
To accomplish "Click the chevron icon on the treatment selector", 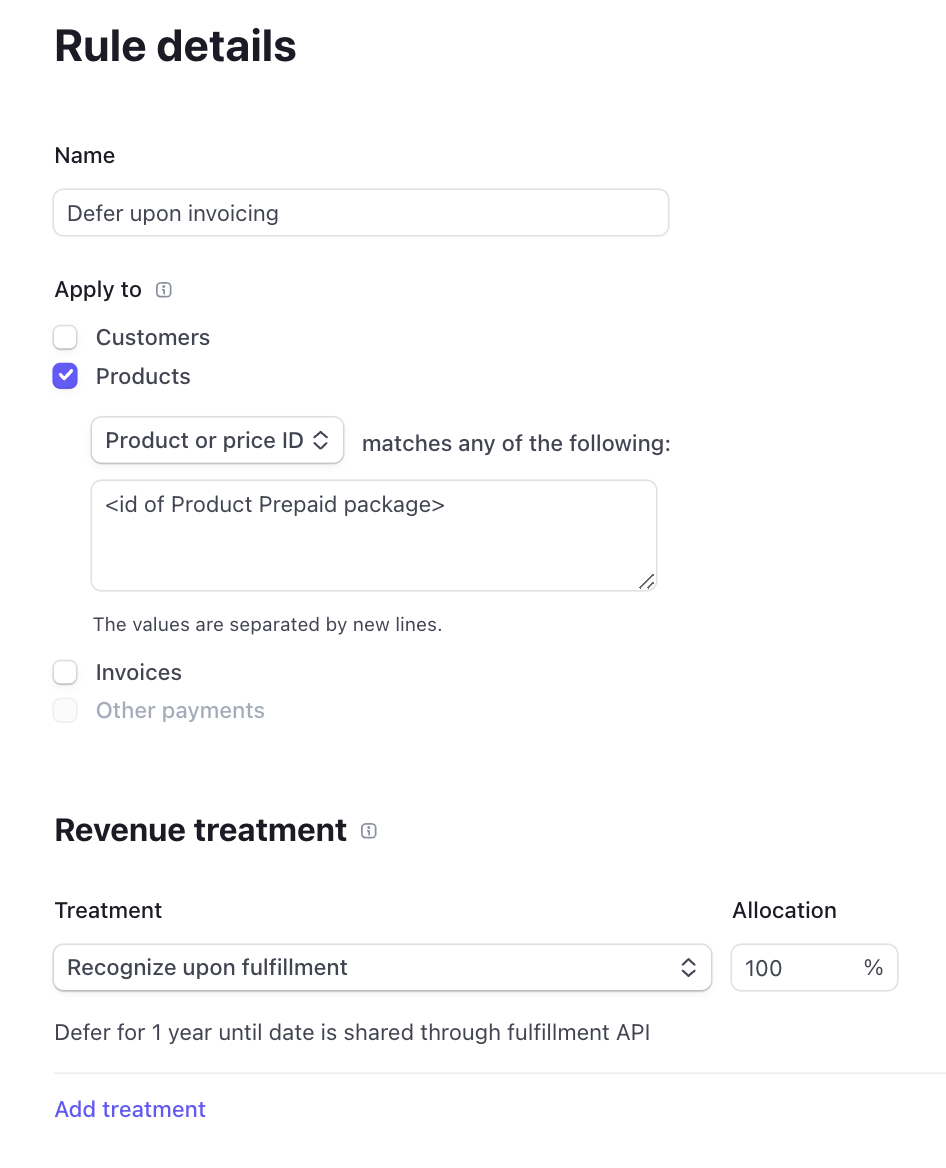I will (x=689, y=967).
